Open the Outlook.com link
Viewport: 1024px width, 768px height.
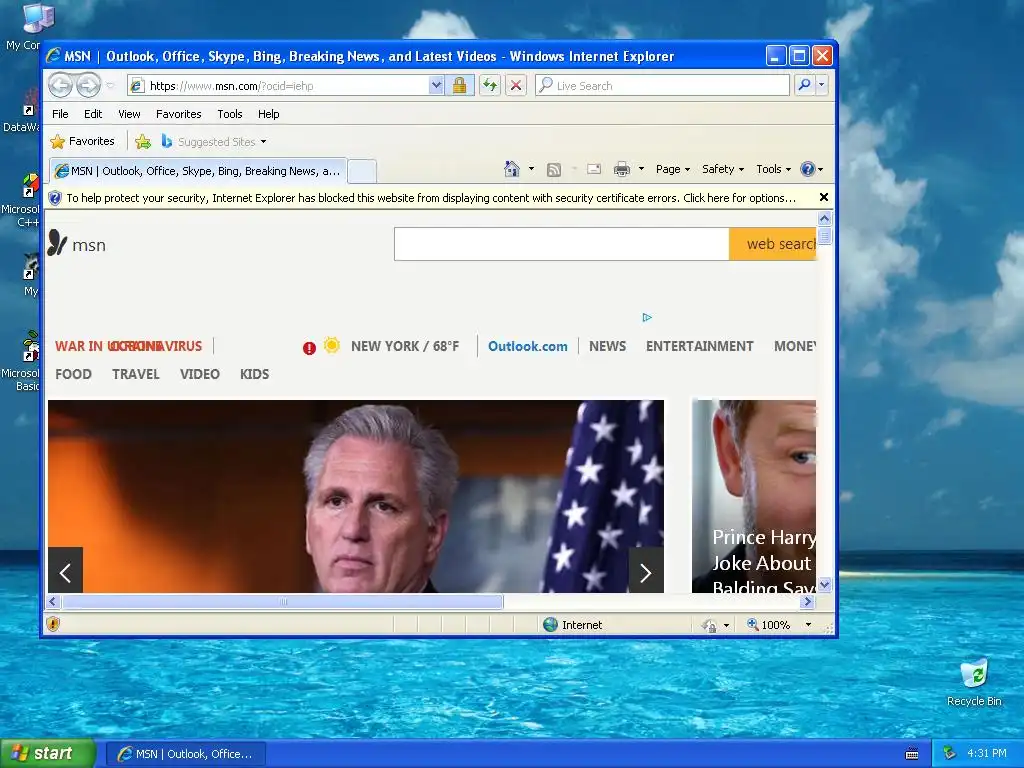pos(528,346)
